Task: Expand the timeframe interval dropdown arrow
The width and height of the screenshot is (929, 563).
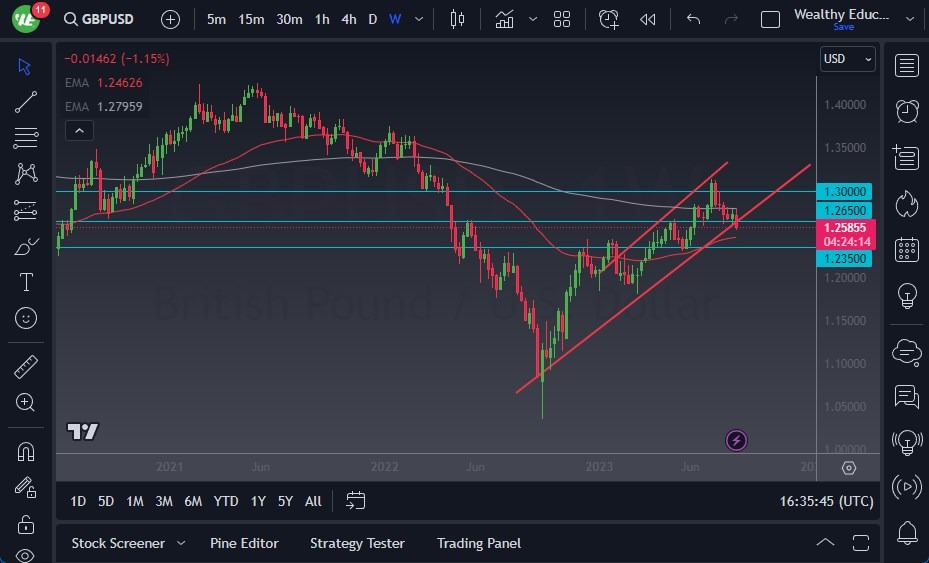Action: click(419, 19)
